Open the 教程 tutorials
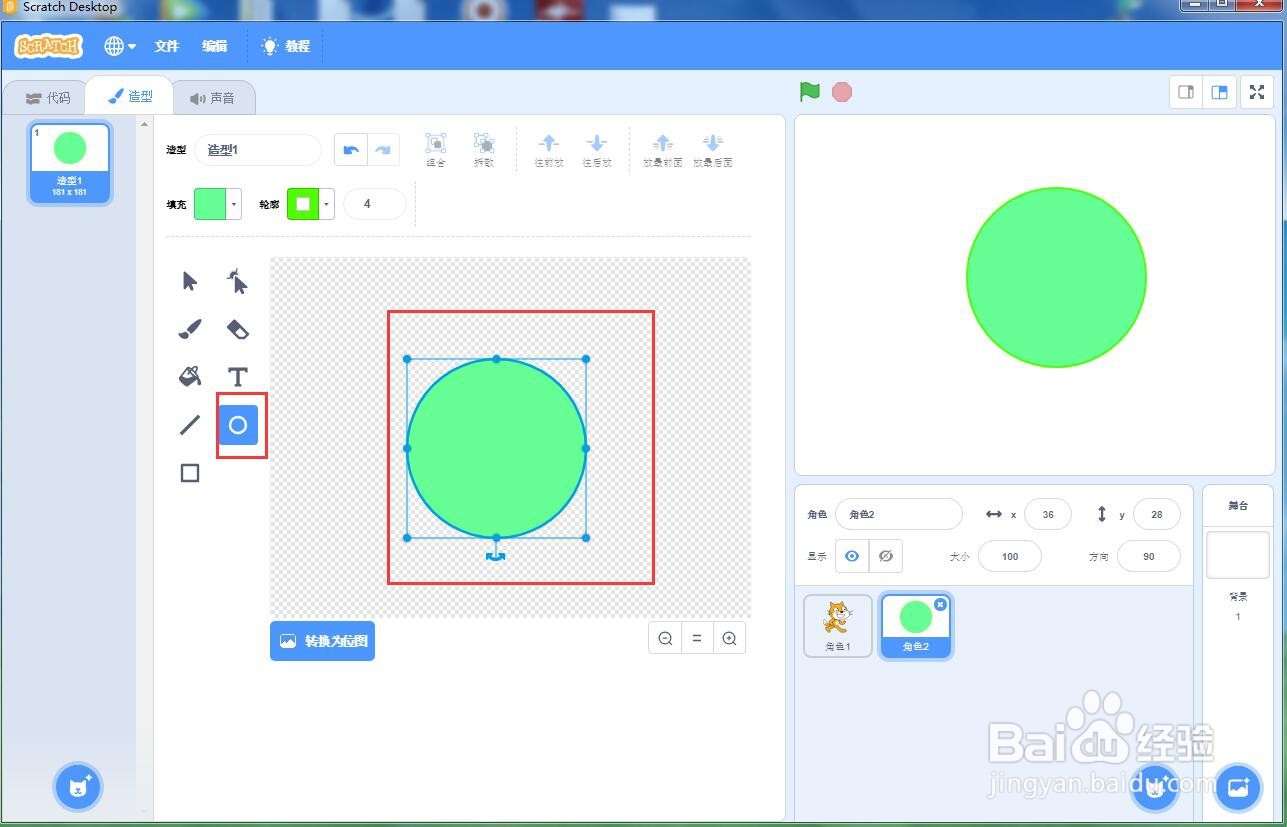This screenshot has height=827, width=1287. click(286, 46)
